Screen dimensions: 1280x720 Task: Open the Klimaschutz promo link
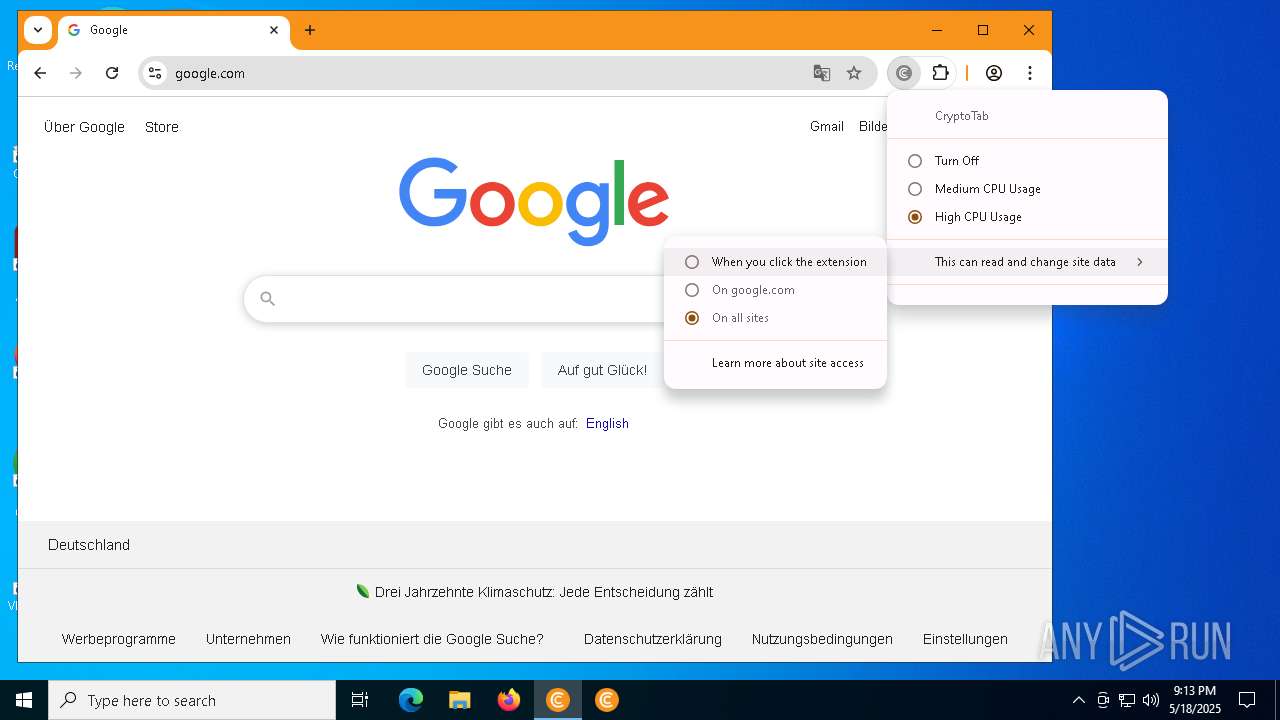click(544, 592)
